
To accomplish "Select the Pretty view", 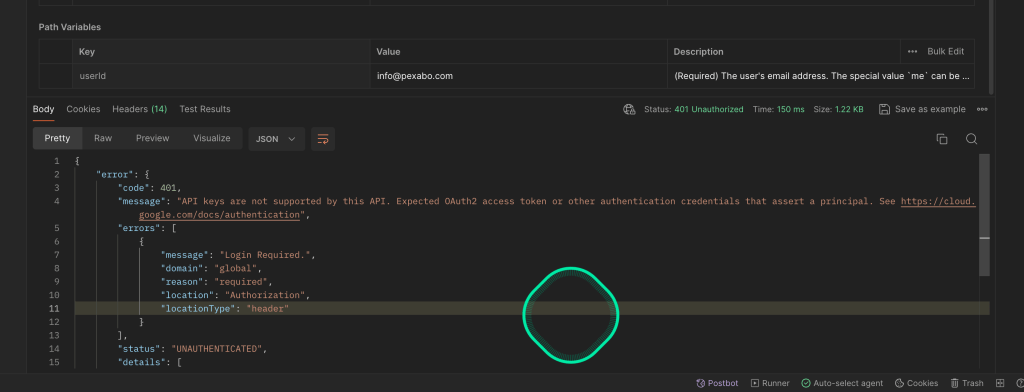I will click(57, 139).
